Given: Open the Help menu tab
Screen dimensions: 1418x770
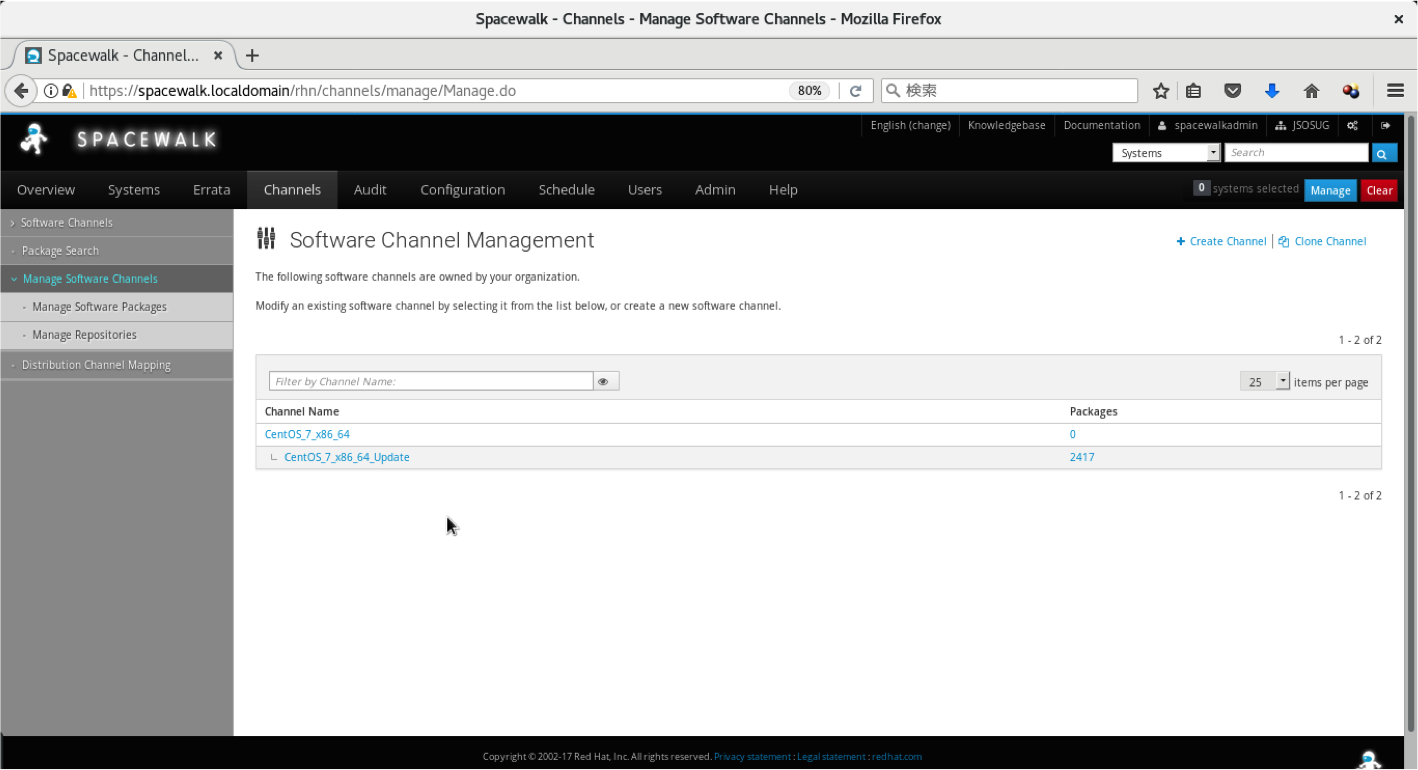Looking at the screenshot, I should tap(783, 190).
